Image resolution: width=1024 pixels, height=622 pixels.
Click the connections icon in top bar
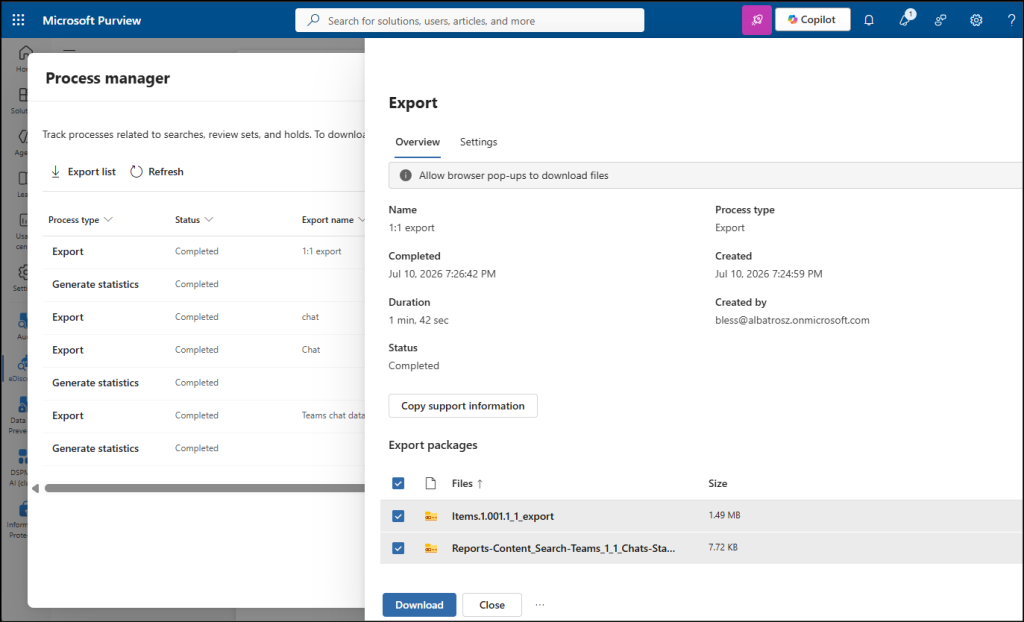[940, 20]
